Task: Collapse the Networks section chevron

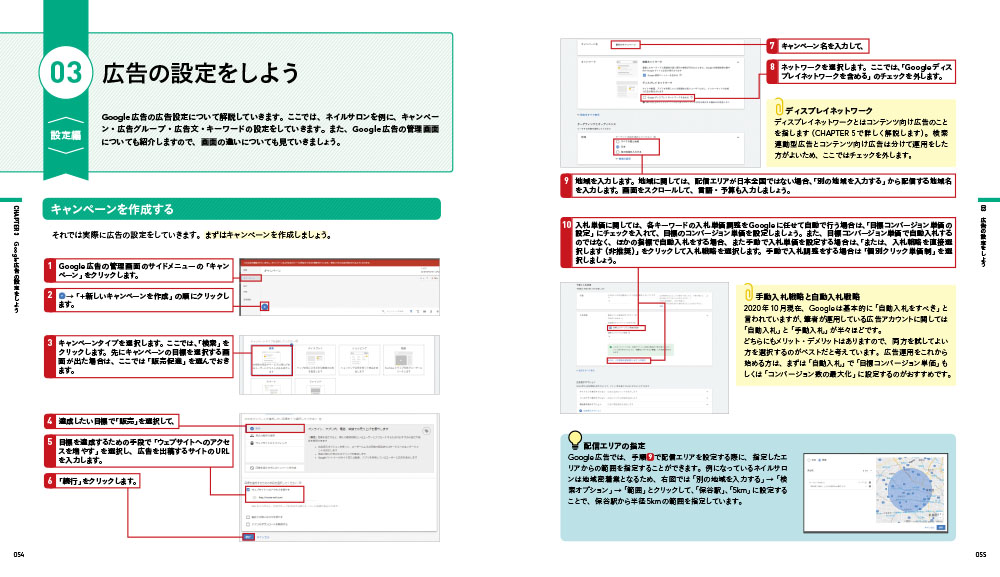Action: [x=738, y=62]
